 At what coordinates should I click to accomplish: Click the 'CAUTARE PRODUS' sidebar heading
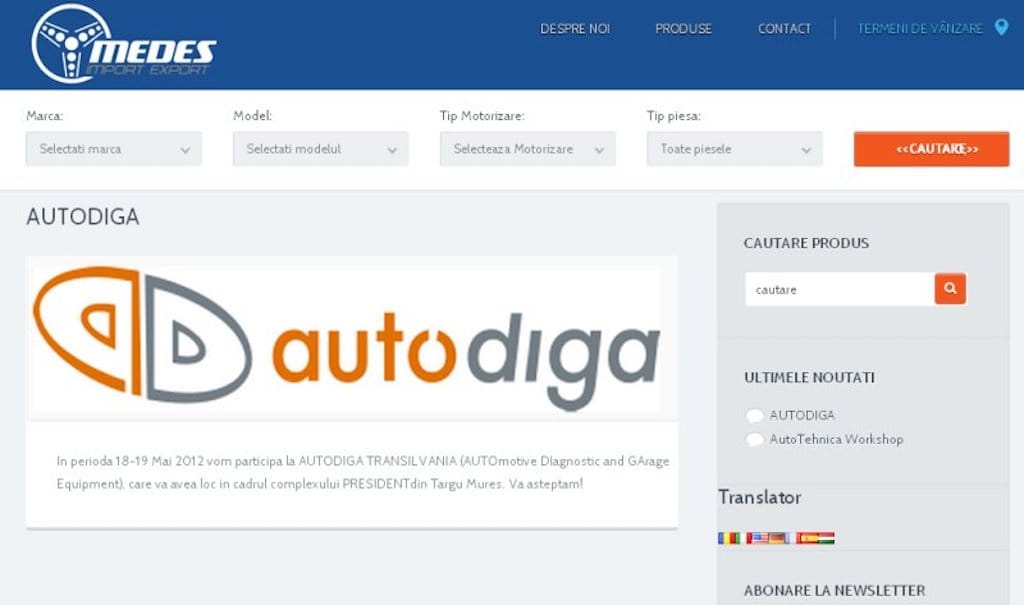click(807, 243)
